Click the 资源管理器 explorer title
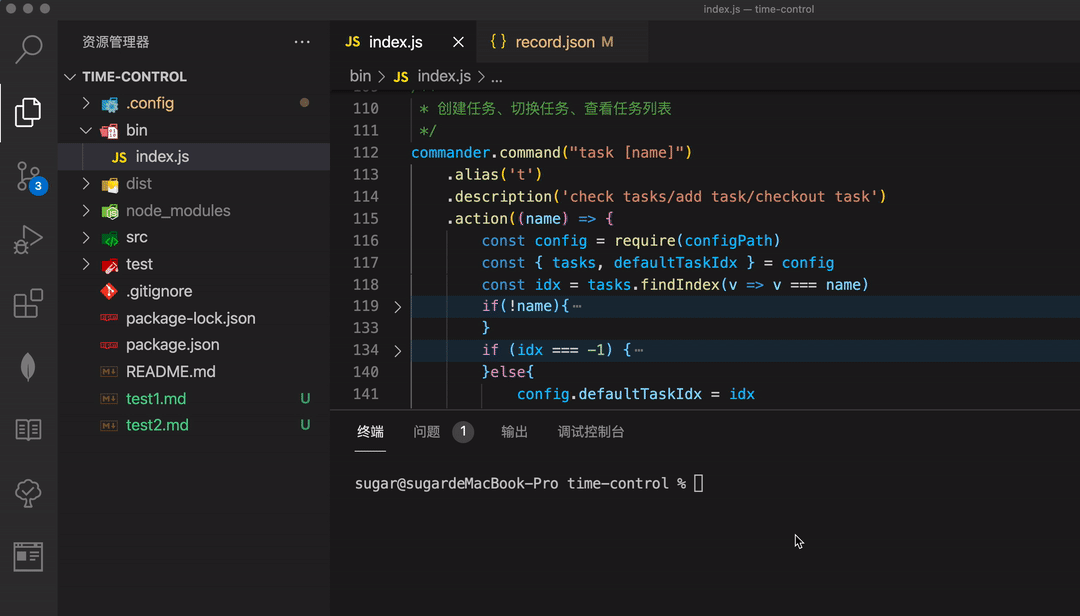This screenshot has height=616, width=1080. click(x=116, y=42)
